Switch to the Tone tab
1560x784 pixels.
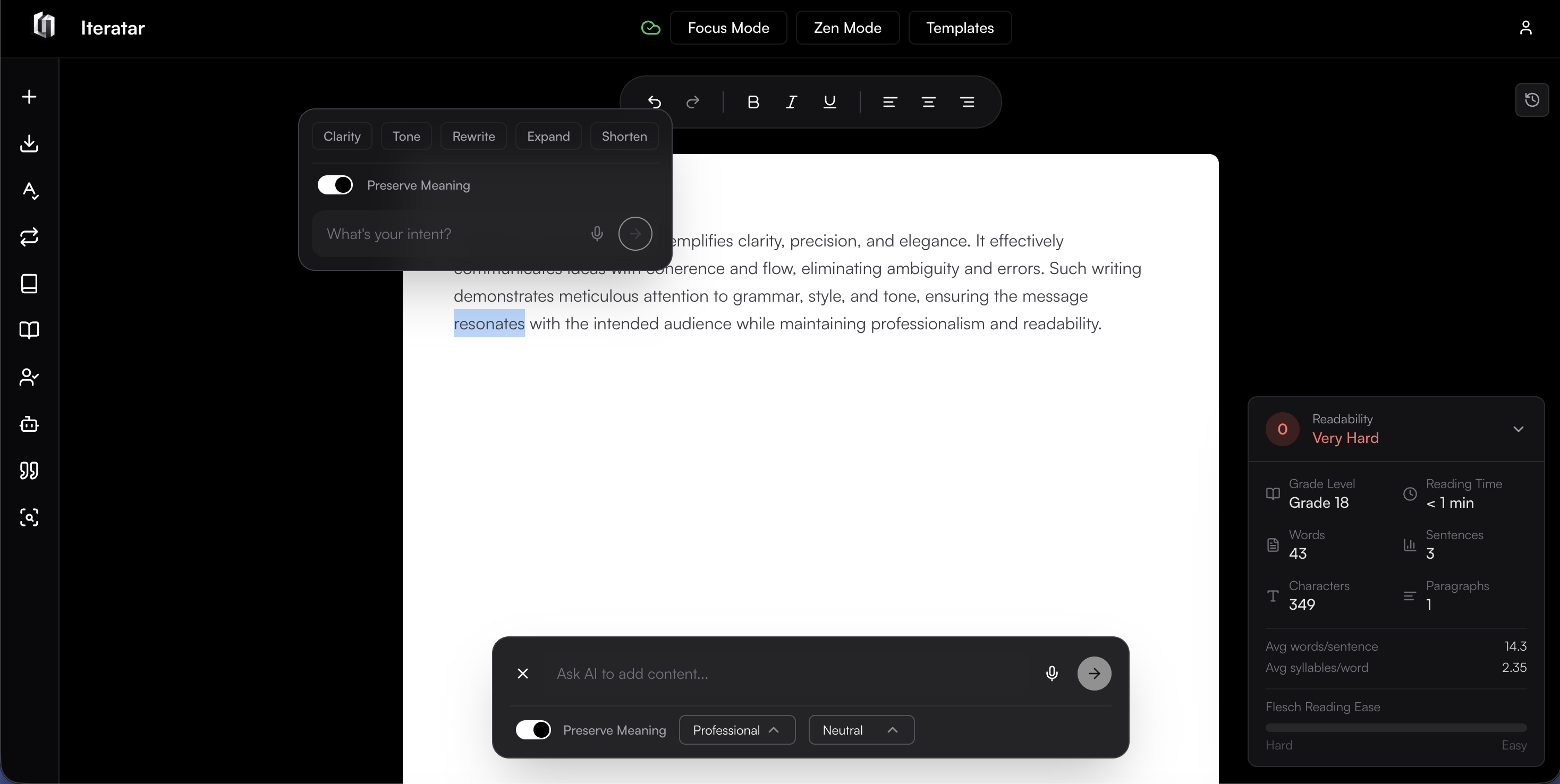point(406,136)
